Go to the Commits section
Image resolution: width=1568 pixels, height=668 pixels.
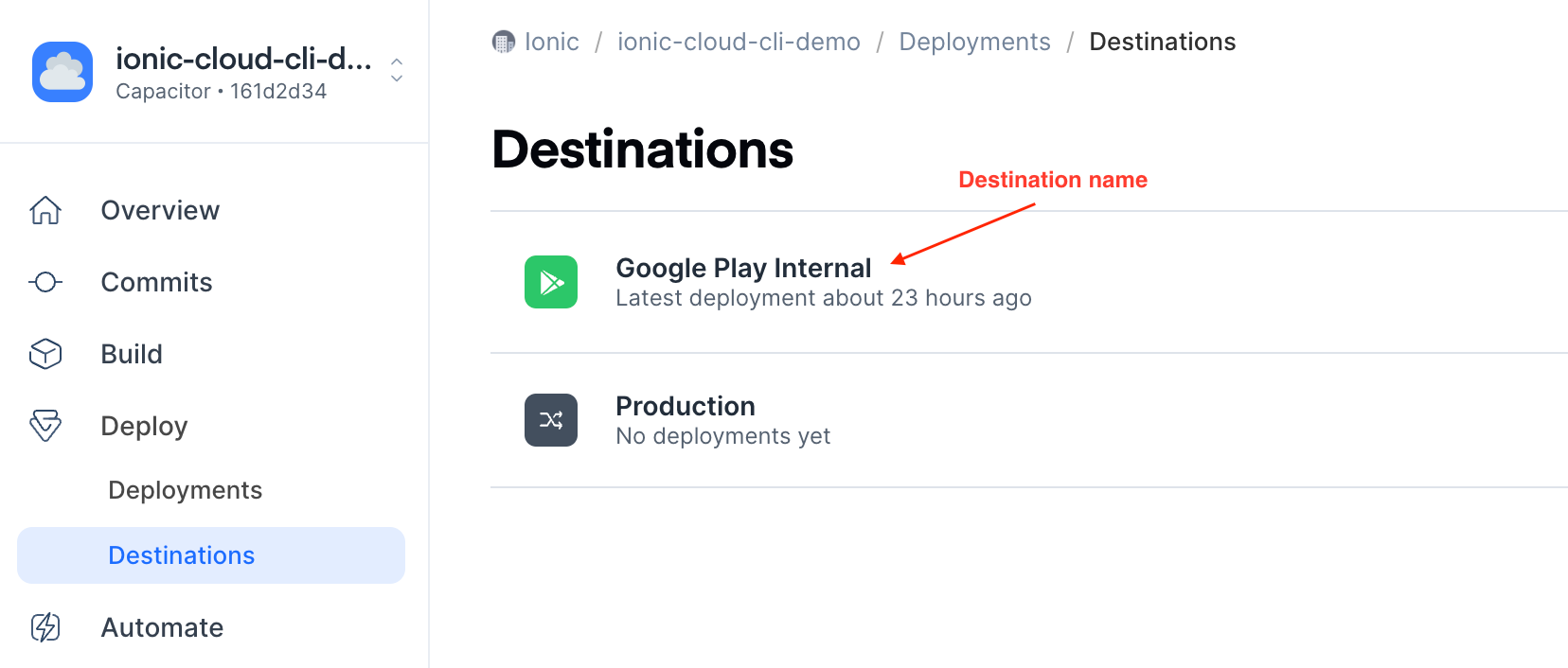tap(156, 282)
